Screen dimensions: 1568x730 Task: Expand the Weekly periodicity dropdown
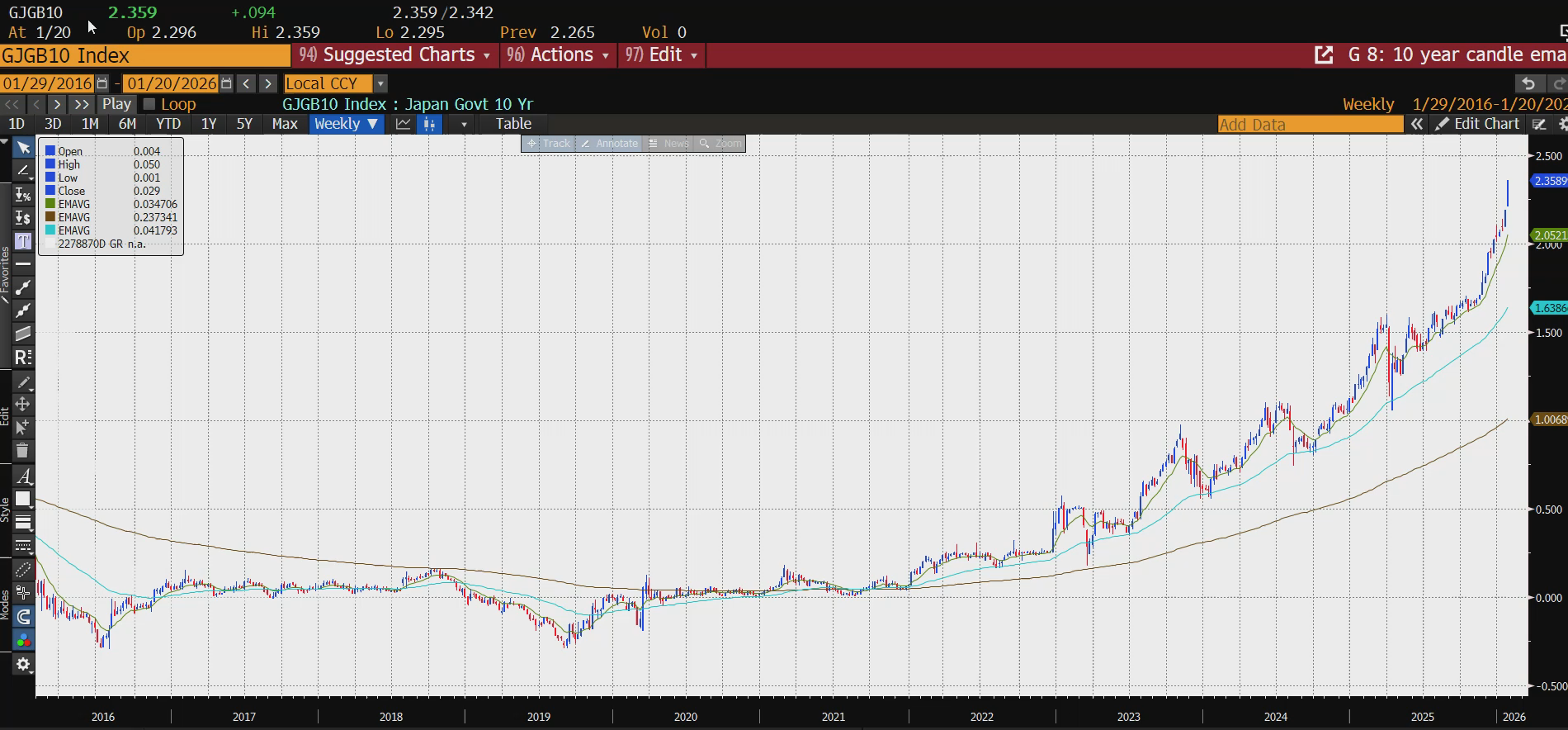pos(346,124)
